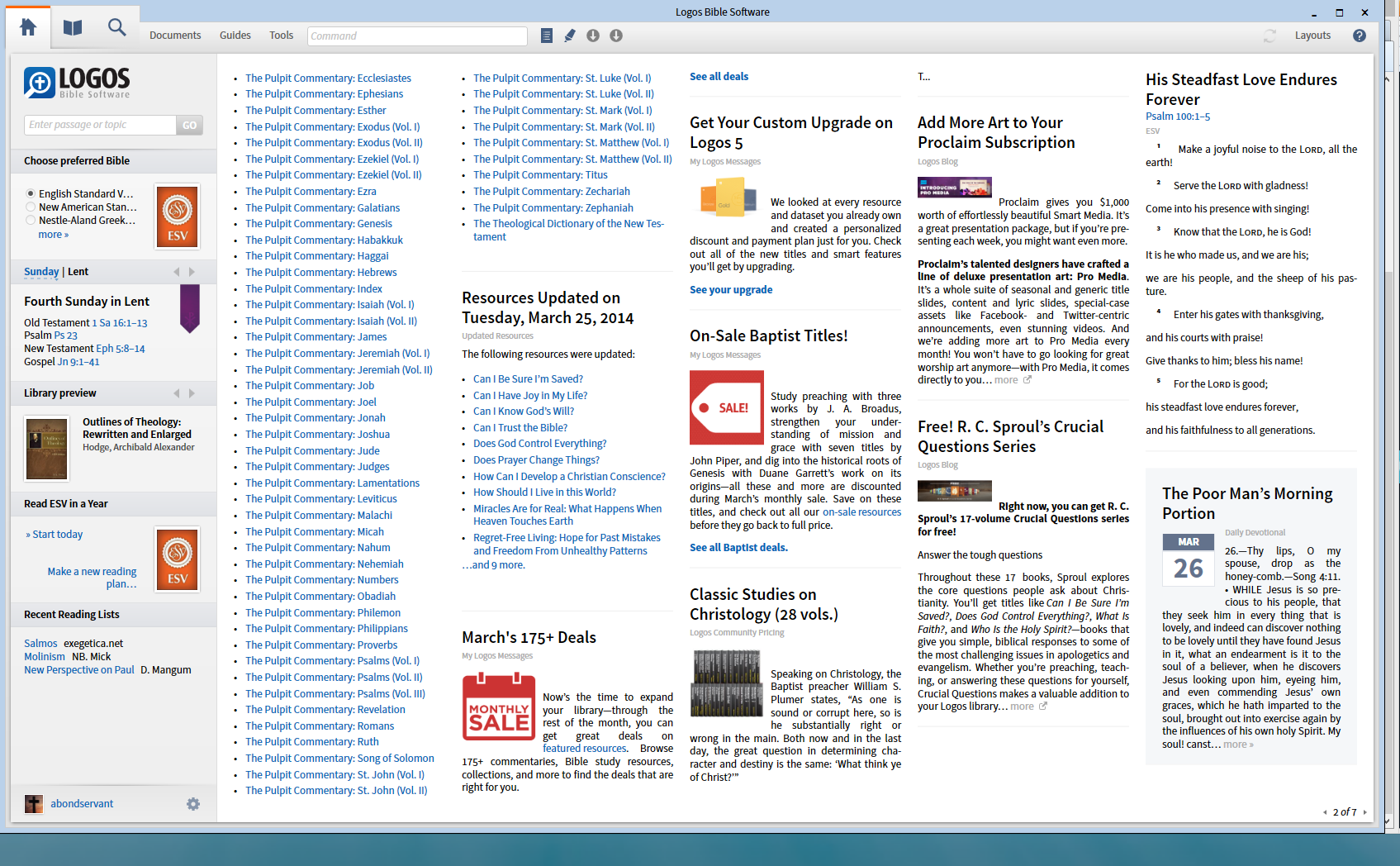Viewport: 1400px width, 866px height.
Task: Click the Logos Bible Software logo
Action: (x=77, y=83)
